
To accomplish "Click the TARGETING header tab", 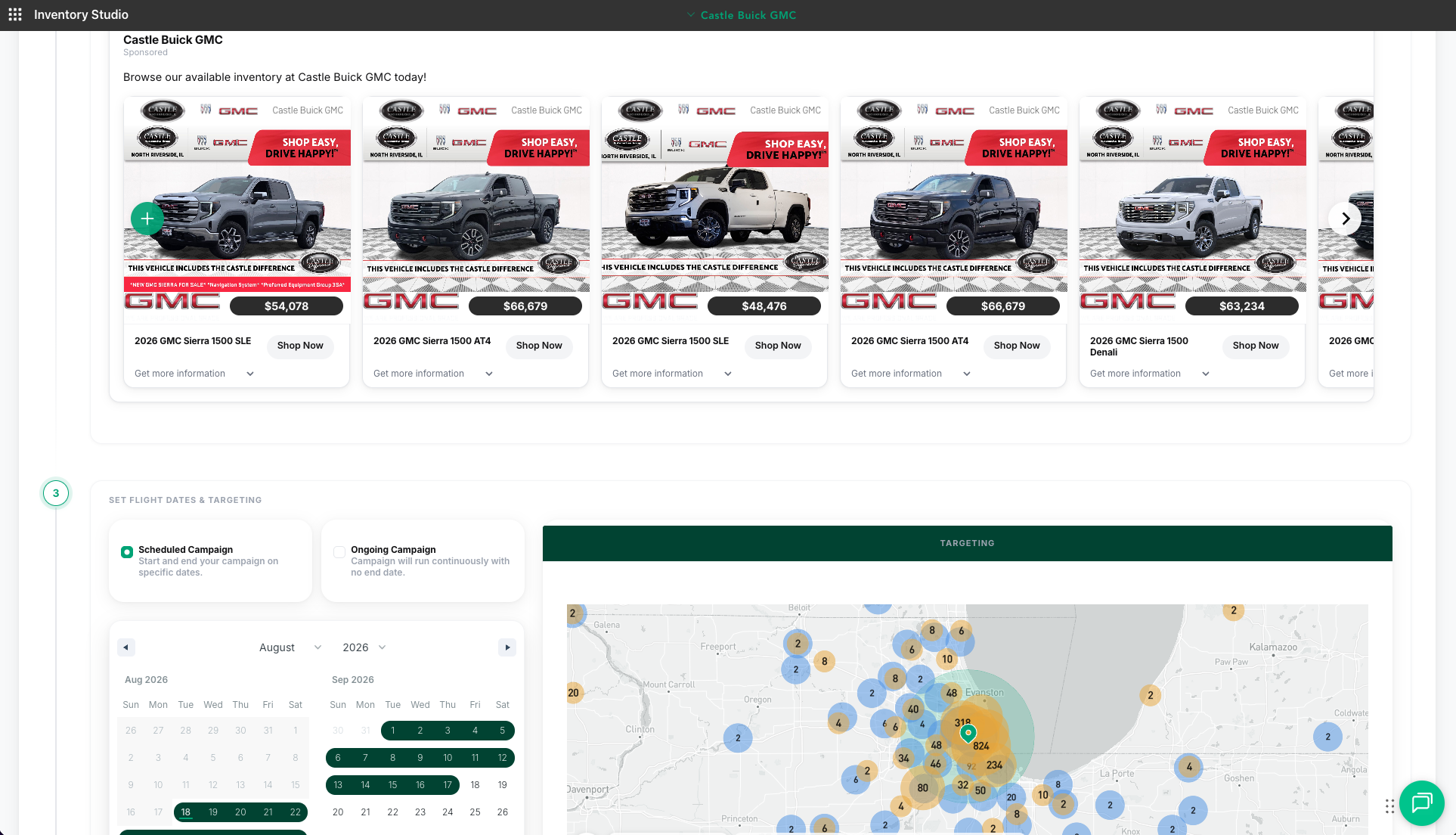I will [x=968, y=543].
